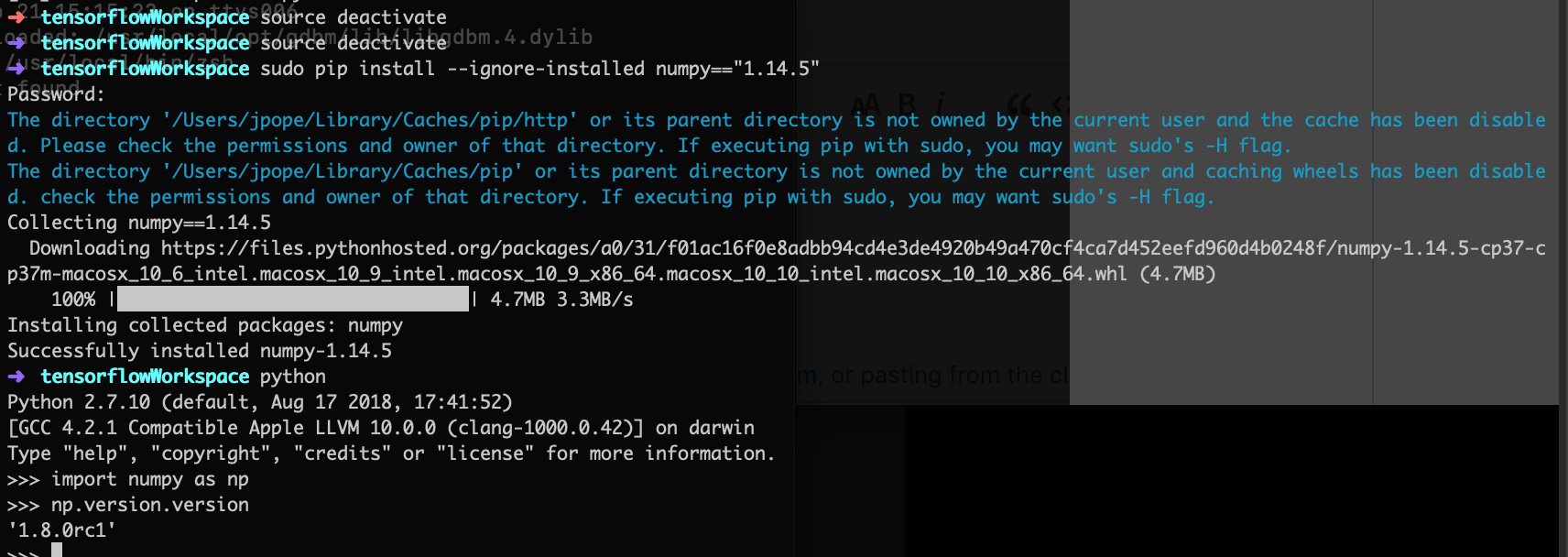Image resolution: width=1568 pixels, height=557 pixels.
Task: Click the faint italic i formatting icon
Action: tap(941, 104)
